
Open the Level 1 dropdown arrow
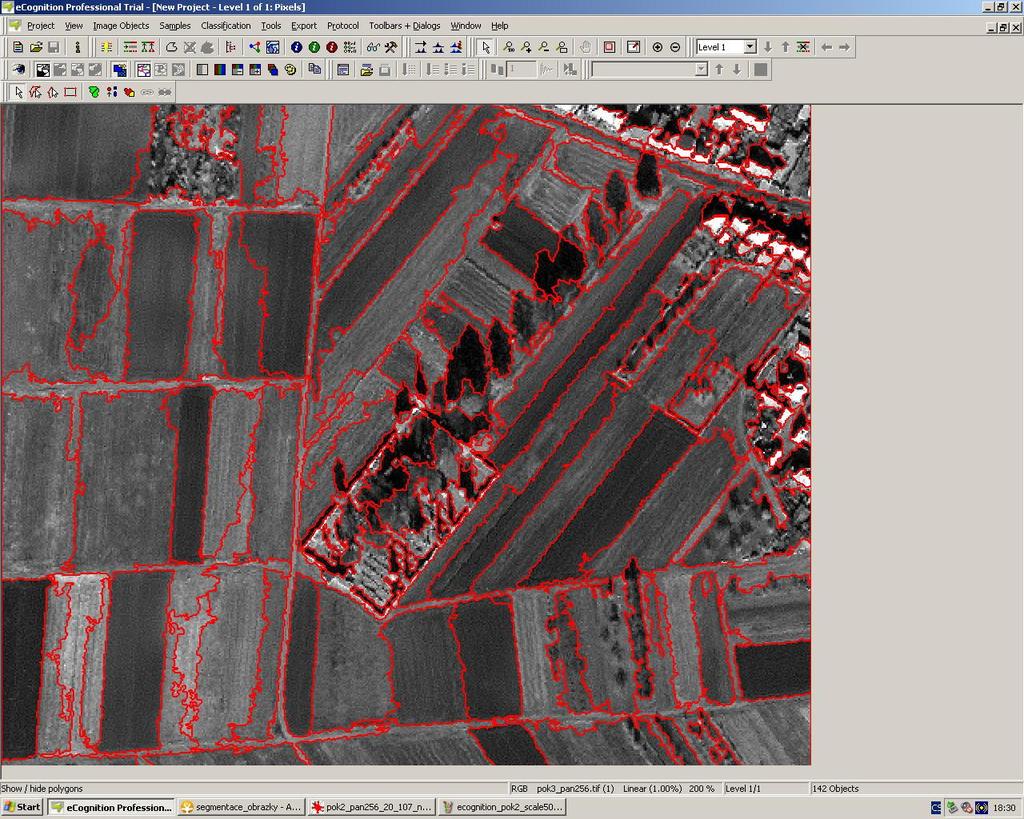tap(750, 47)
